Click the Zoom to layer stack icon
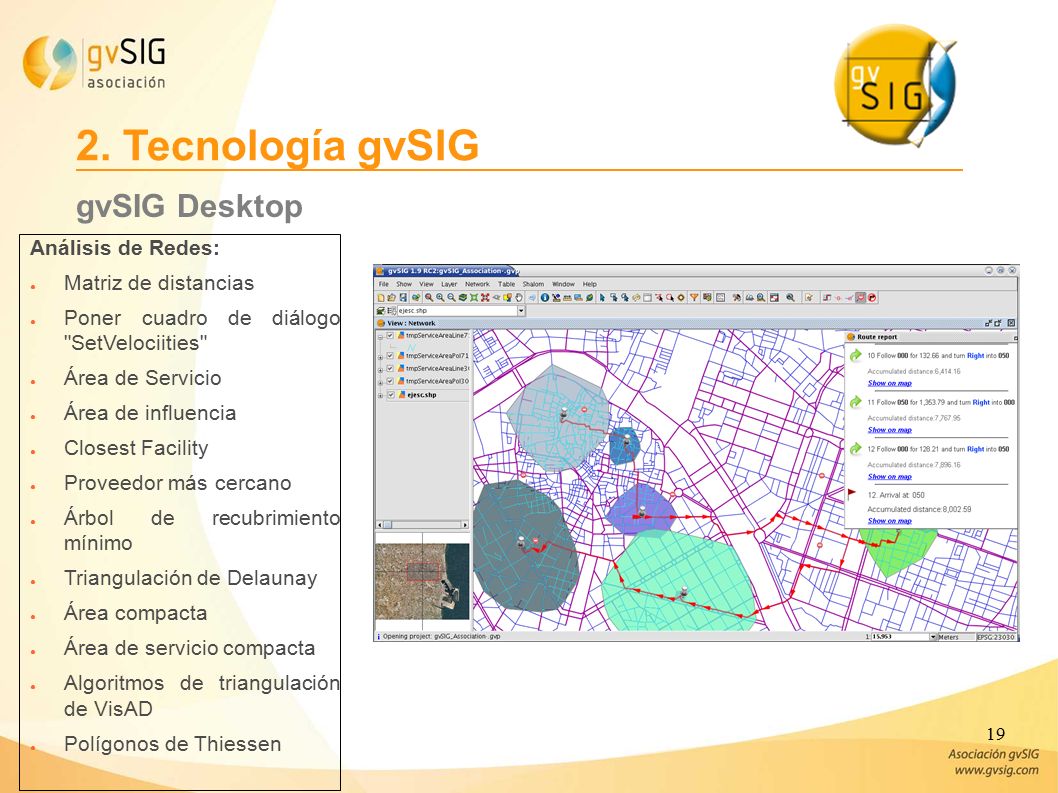 [463, 298]
